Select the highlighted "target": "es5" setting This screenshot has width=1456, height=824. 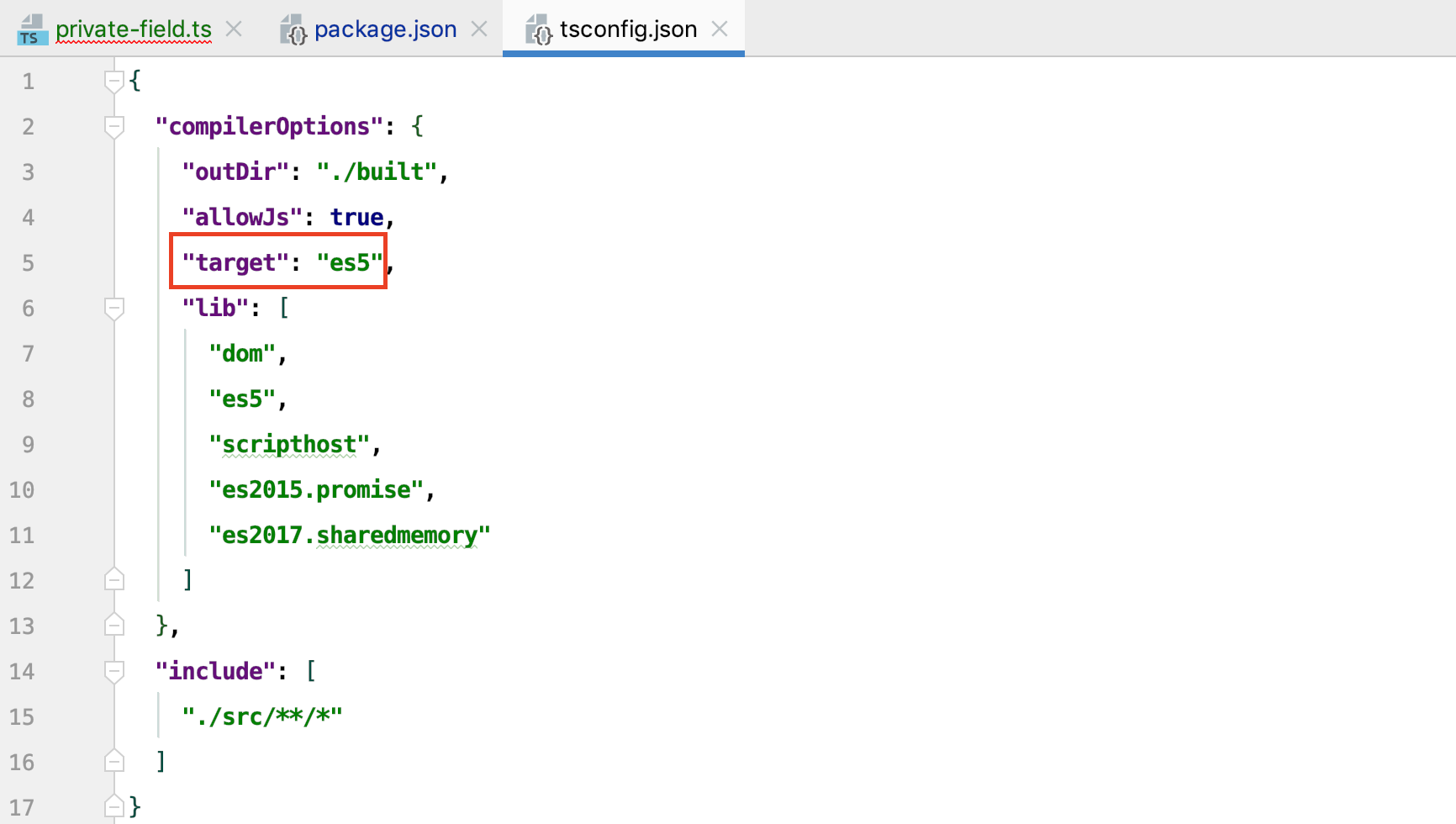278,261
